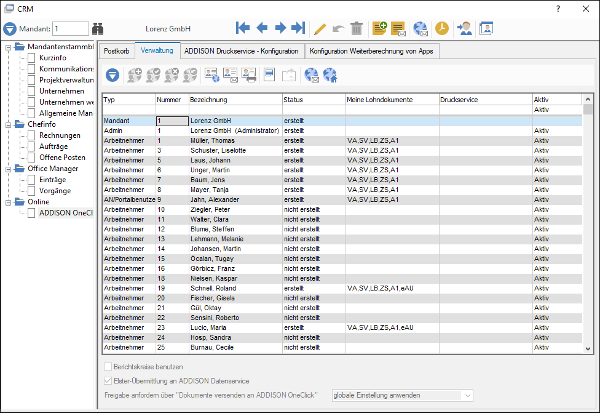Screen dimensions: 600x413
Task: Collapse the Online tree node
Action: pyautogui.click(x=8, y=202)
